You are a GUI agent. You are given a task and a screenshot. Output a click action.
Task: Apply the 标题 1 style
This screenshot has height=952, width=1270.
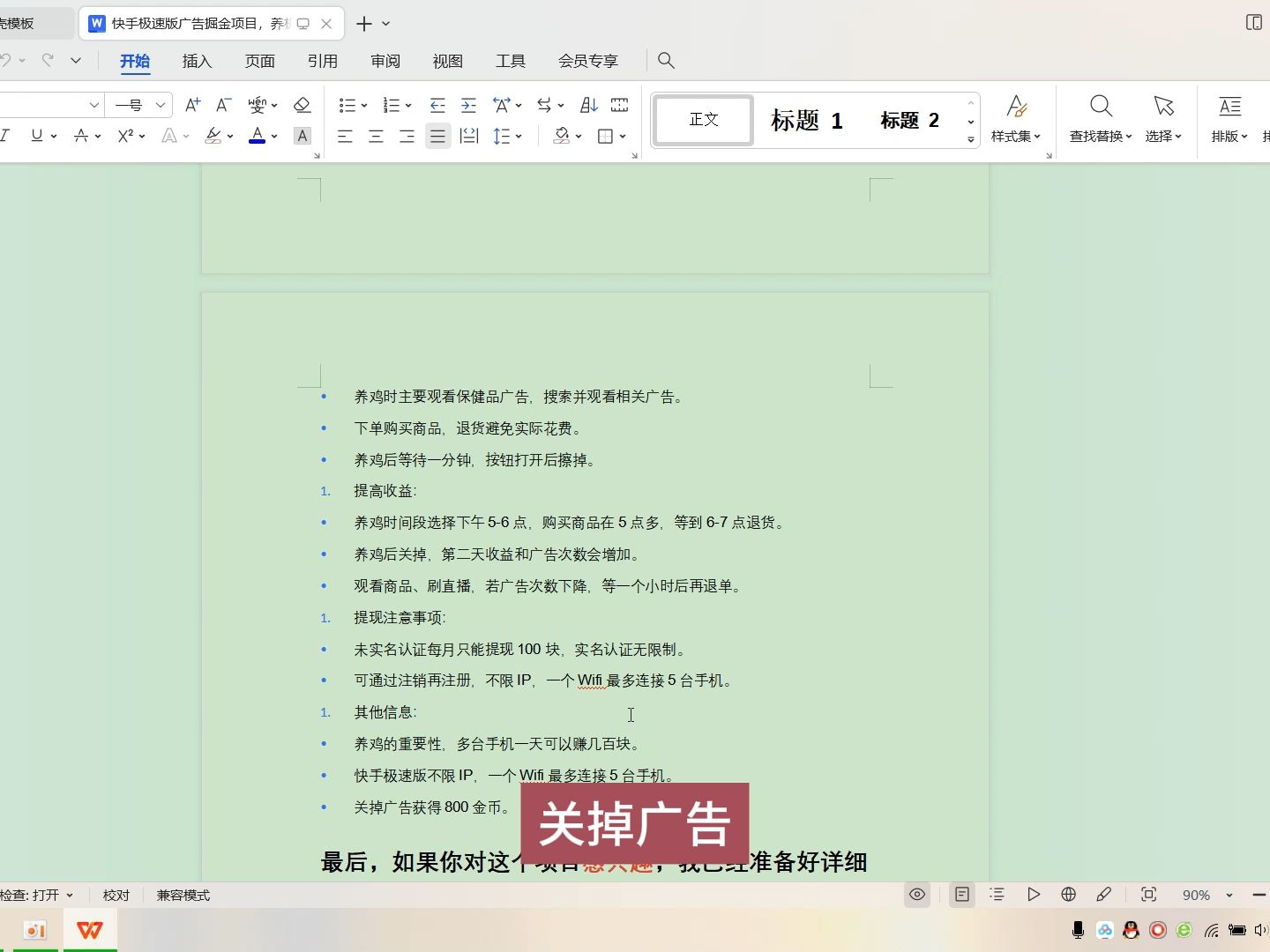(x=807, y=120)
